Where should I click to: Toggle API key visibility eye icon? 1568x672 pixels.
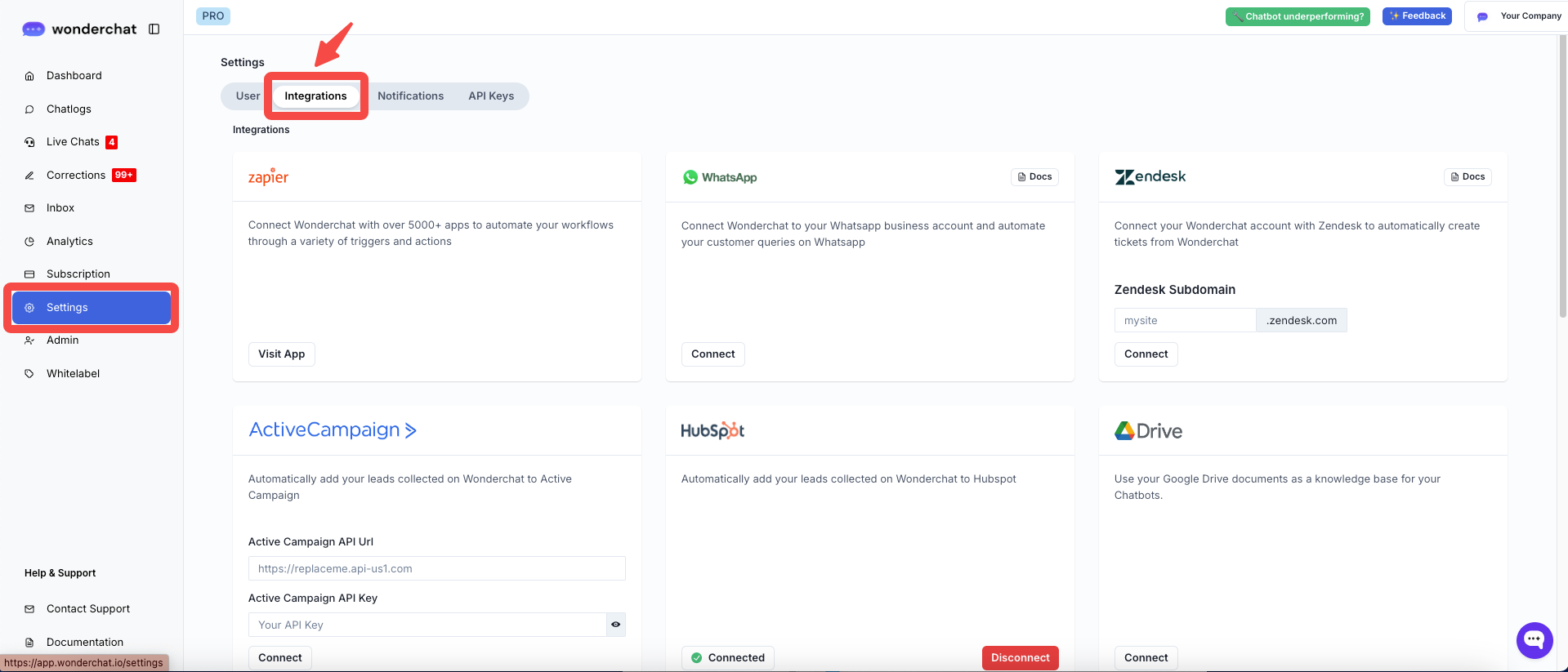click(616, 625)
